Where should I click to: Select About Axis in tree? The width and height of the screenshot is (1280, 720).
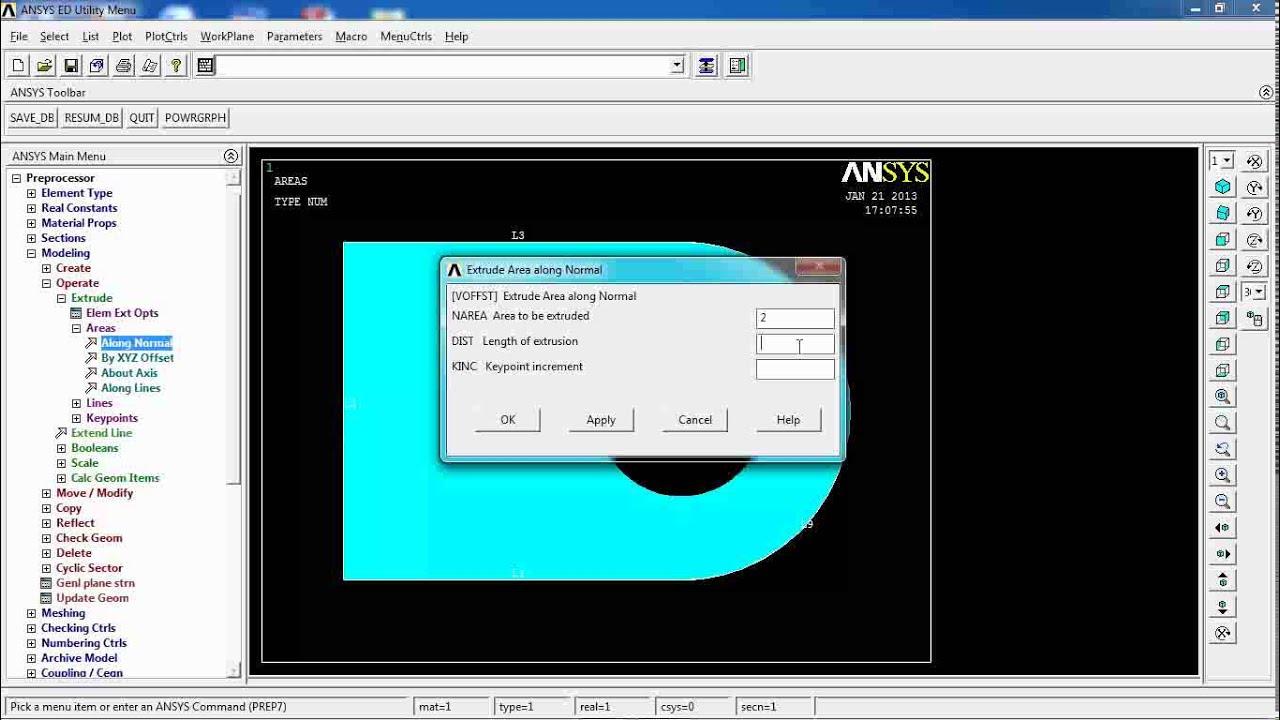(129, 373)
